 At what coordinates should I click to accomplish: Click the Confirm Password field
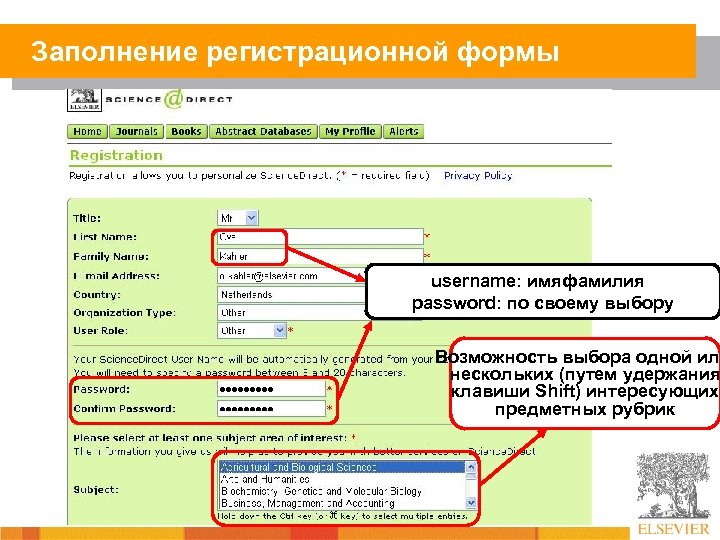pyautogui.click(x=271, y=409)
